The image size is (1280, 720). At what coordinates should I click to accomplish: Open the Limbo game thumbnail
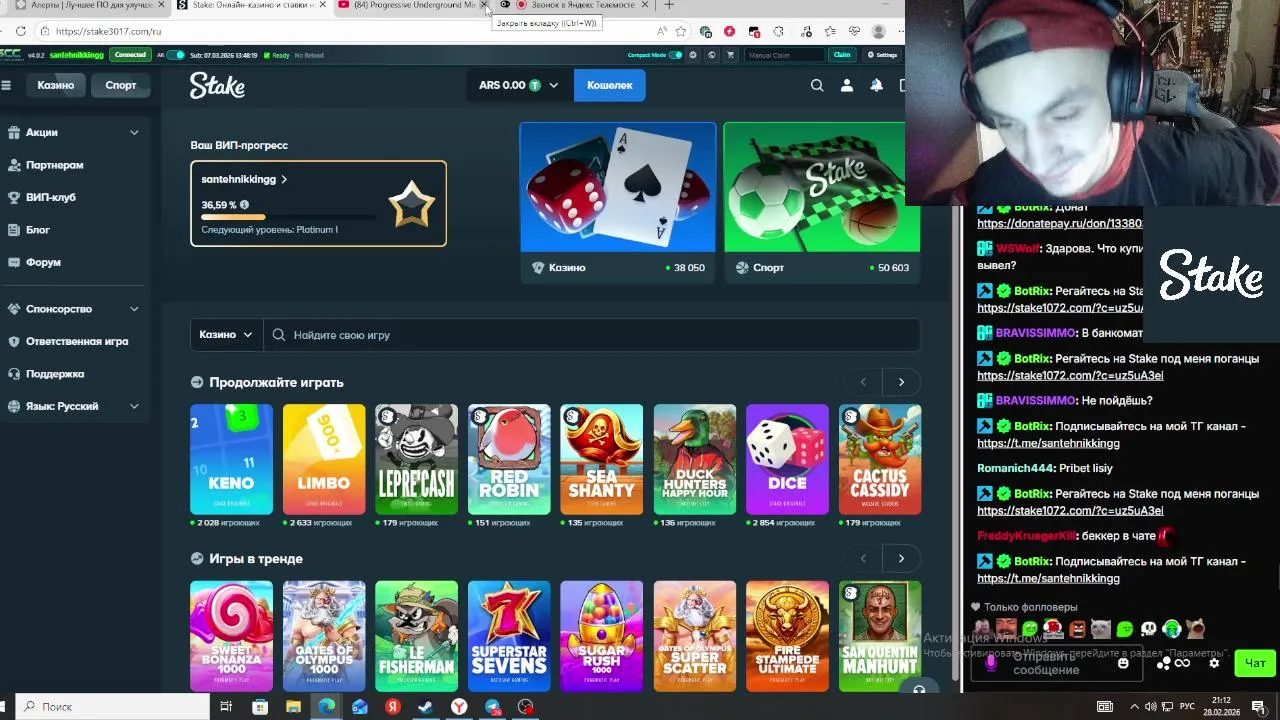[x=324, y=459]
